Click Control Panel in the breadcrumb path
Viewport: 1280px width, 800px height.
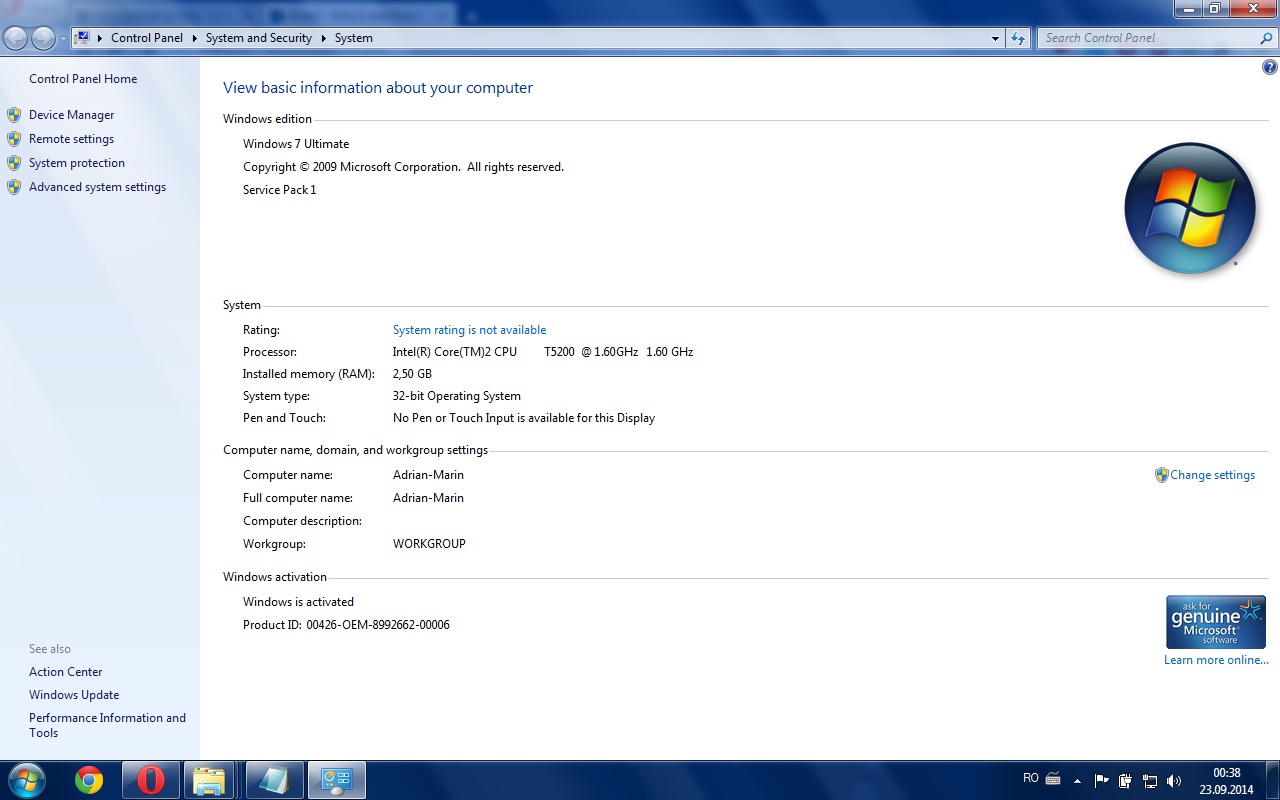click(147, 38)
